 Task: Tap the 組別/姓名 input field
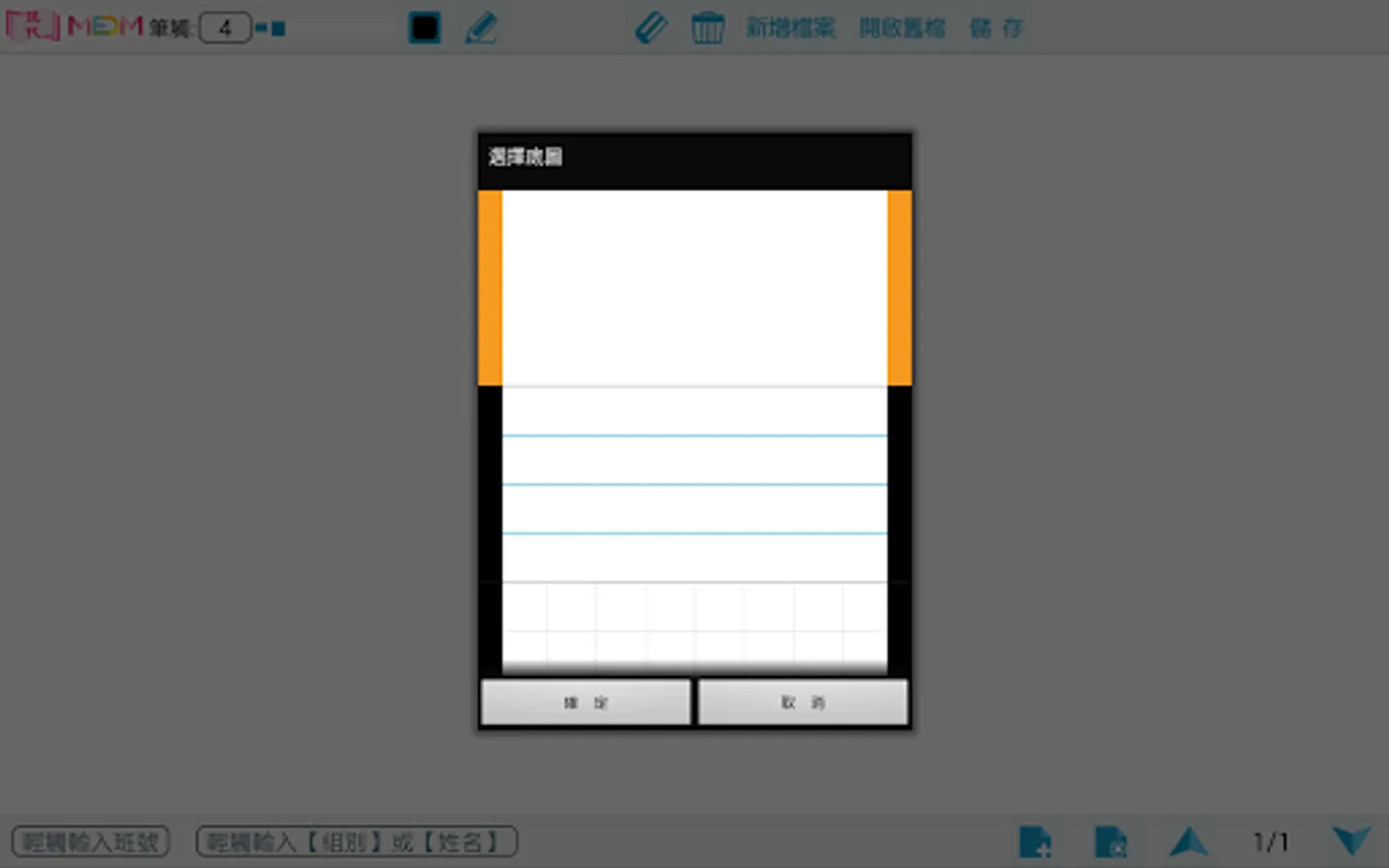pyautogui.click(x=356, y=841)
